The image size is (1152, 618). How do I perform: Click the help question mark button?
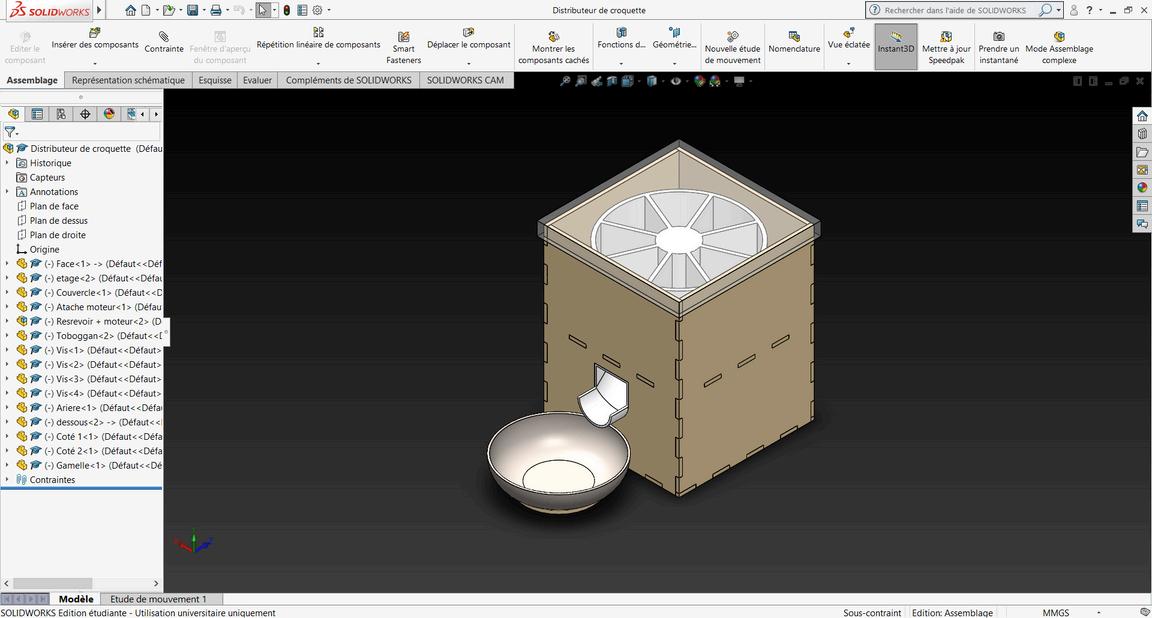(x=1089, y=10)
